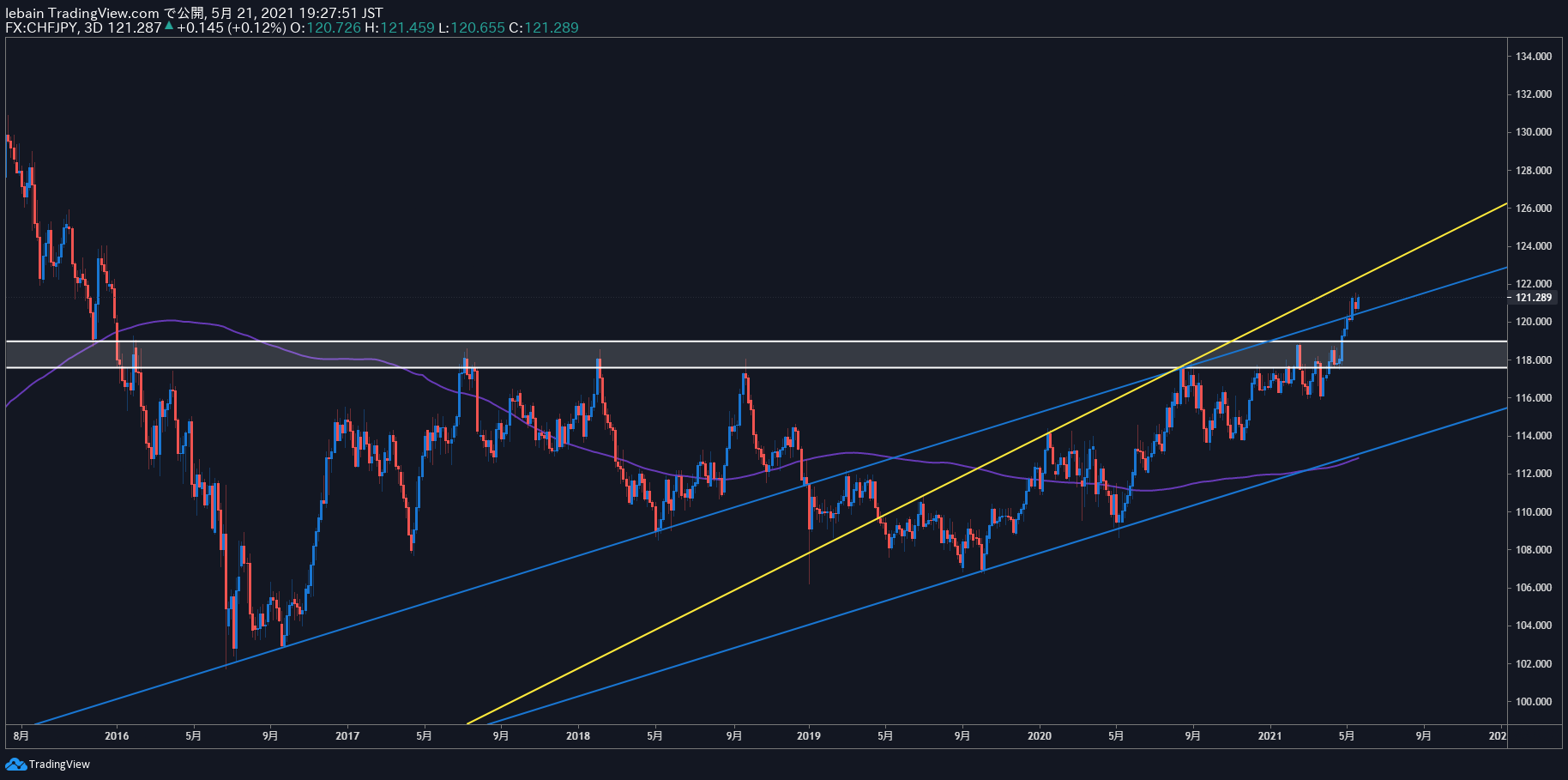Click the 104.000 price axis label

coord(1534,626)
